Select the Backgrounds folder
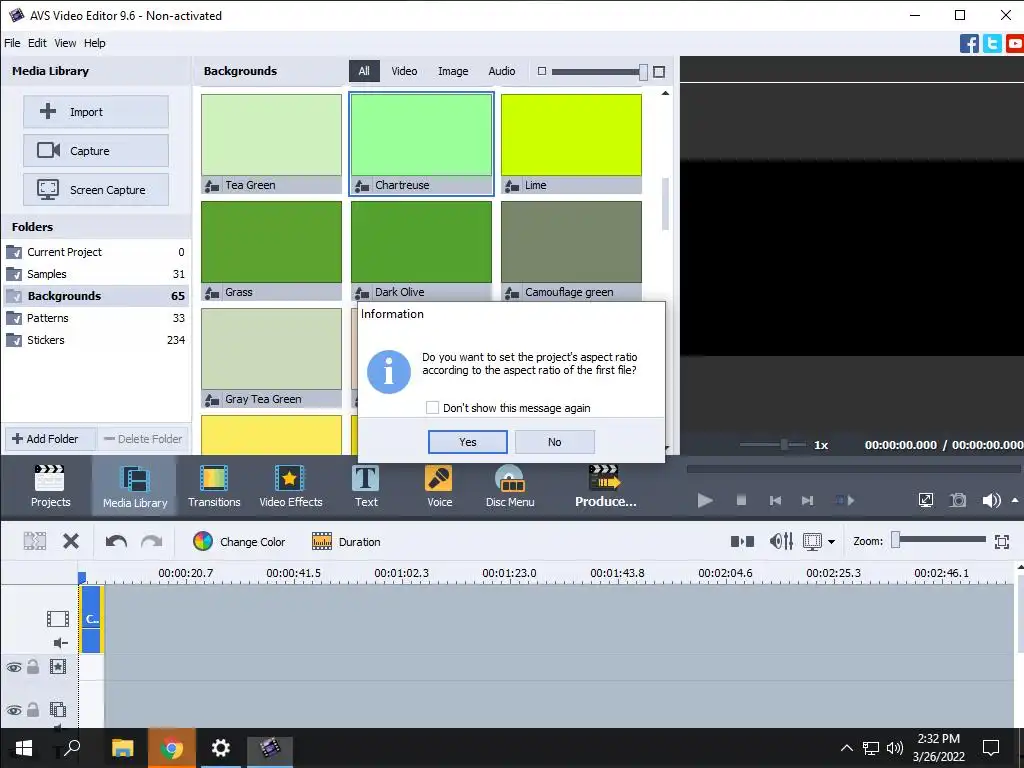The height and width of the screenshot is (768, 1024). coord(96,296)
